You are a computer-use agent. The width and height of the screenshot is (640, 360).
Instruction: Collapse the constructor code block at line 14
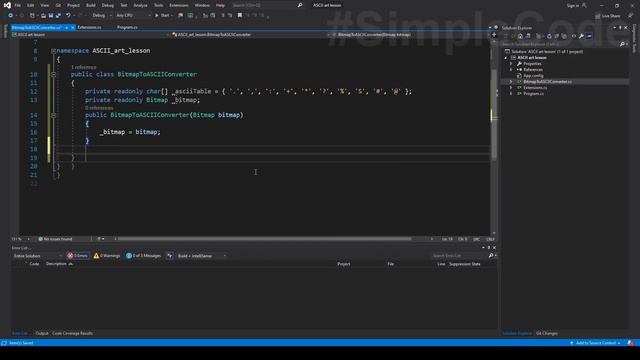(x=53, y=116)
